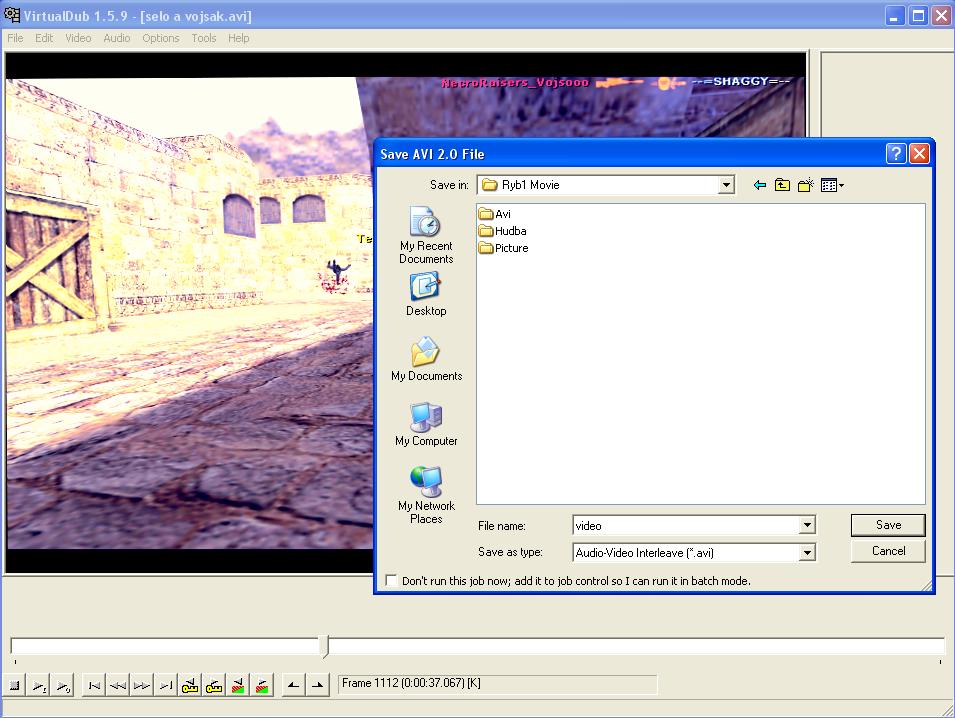Maximize the VirtualDub window
The height and width of the screenshot is (718, 955).
point(918,15)
